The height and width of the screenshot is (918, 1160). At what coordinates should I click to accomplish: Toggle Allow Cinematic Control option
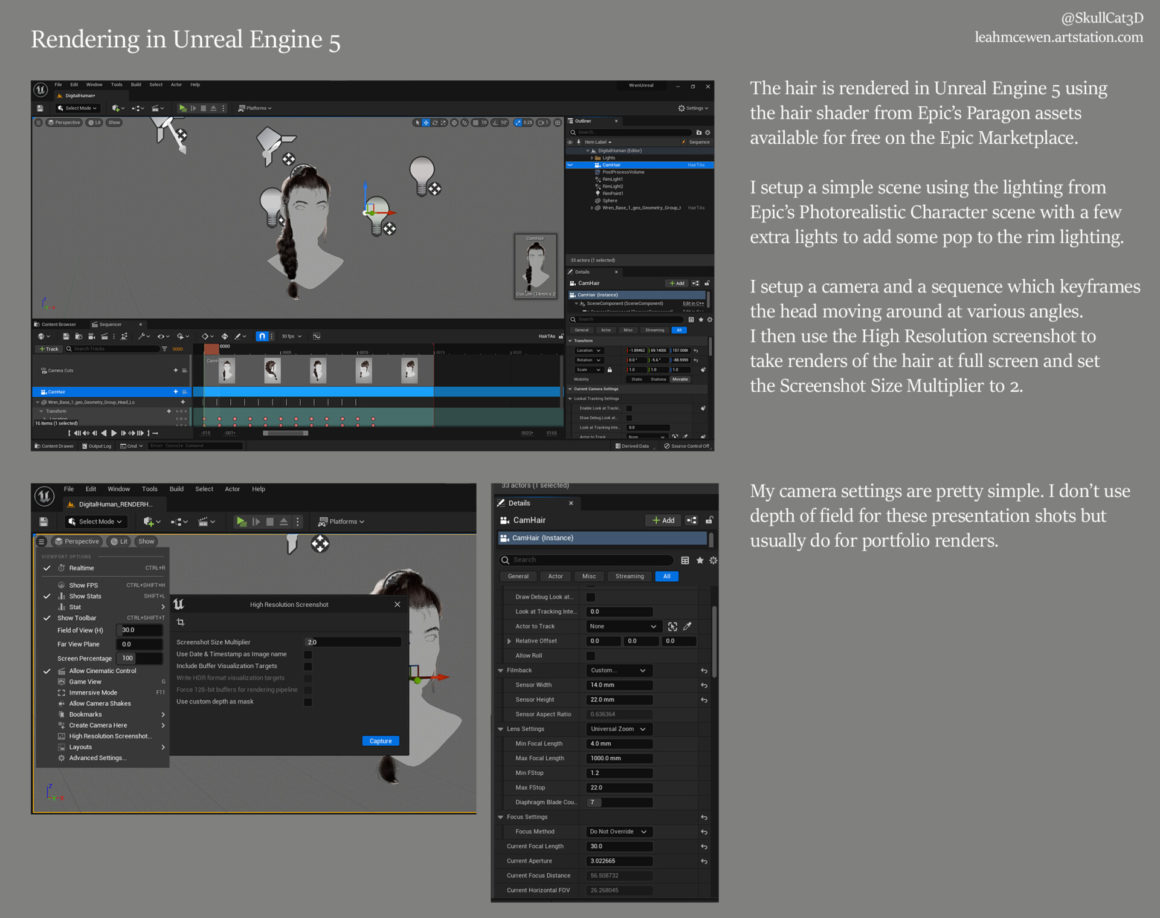(x=104, y=671)
